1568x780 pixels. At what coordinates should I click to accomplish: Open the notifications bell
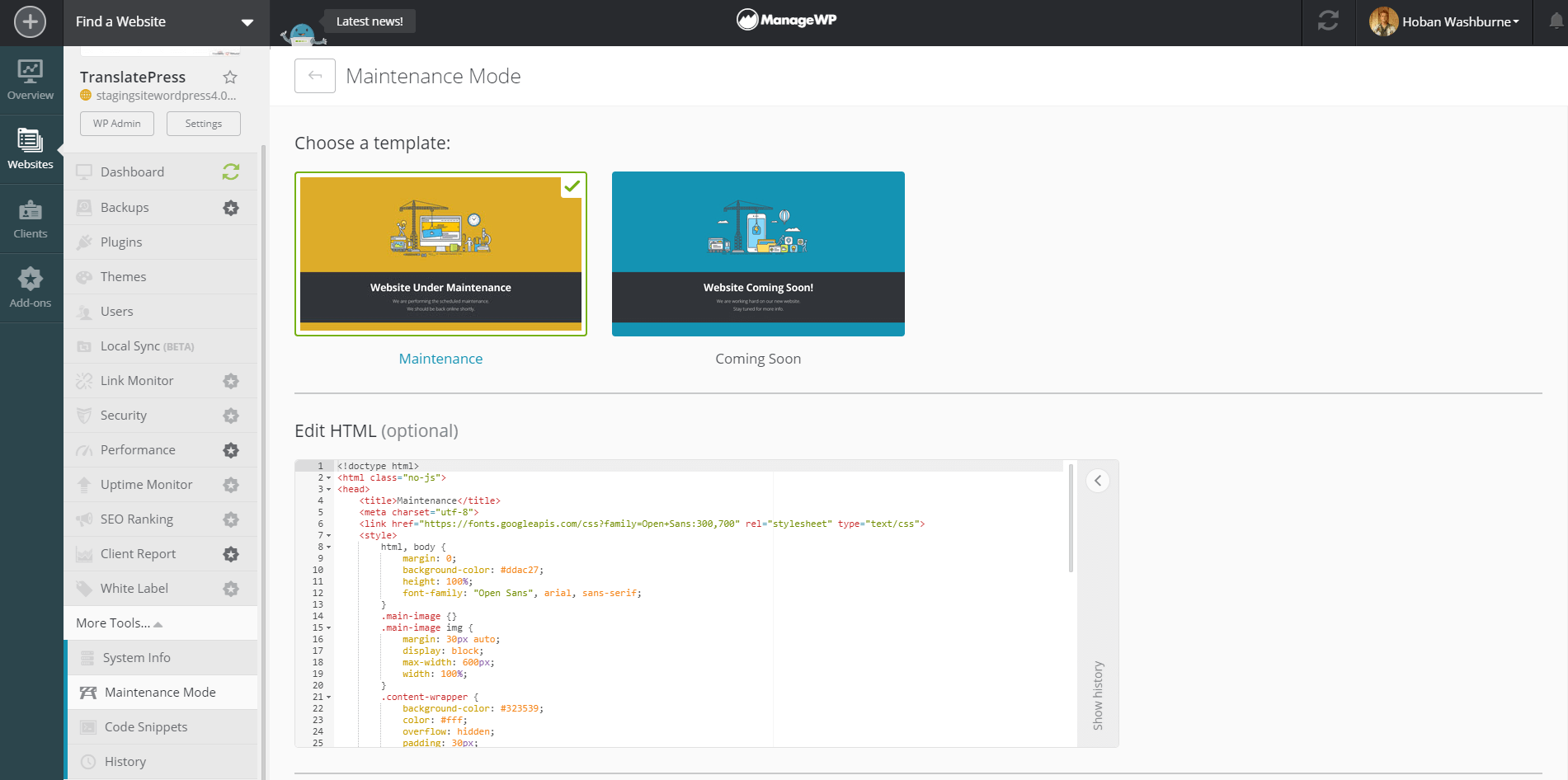pyautogui.click(x=1556, y=22)
